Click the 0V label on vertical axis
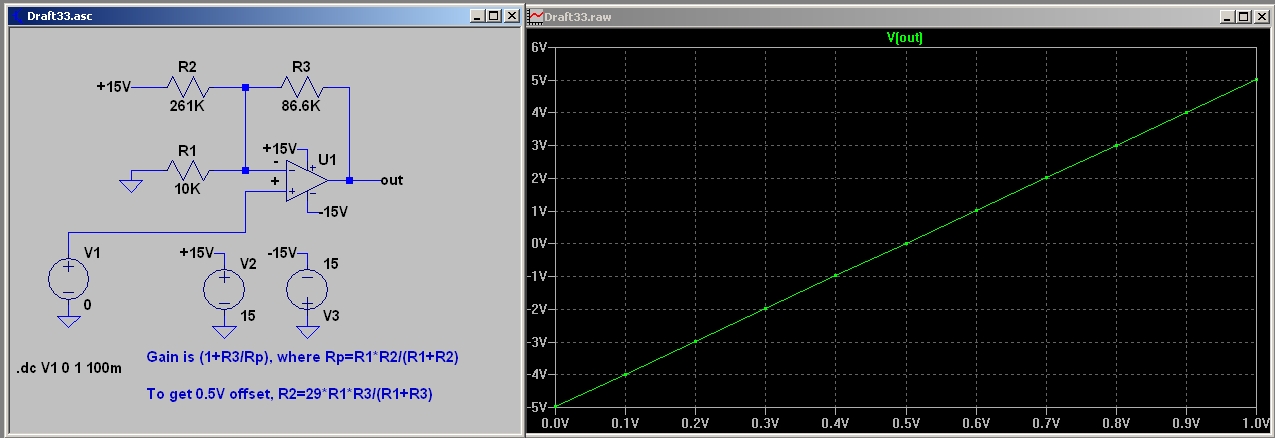 [x=540, y=243]
